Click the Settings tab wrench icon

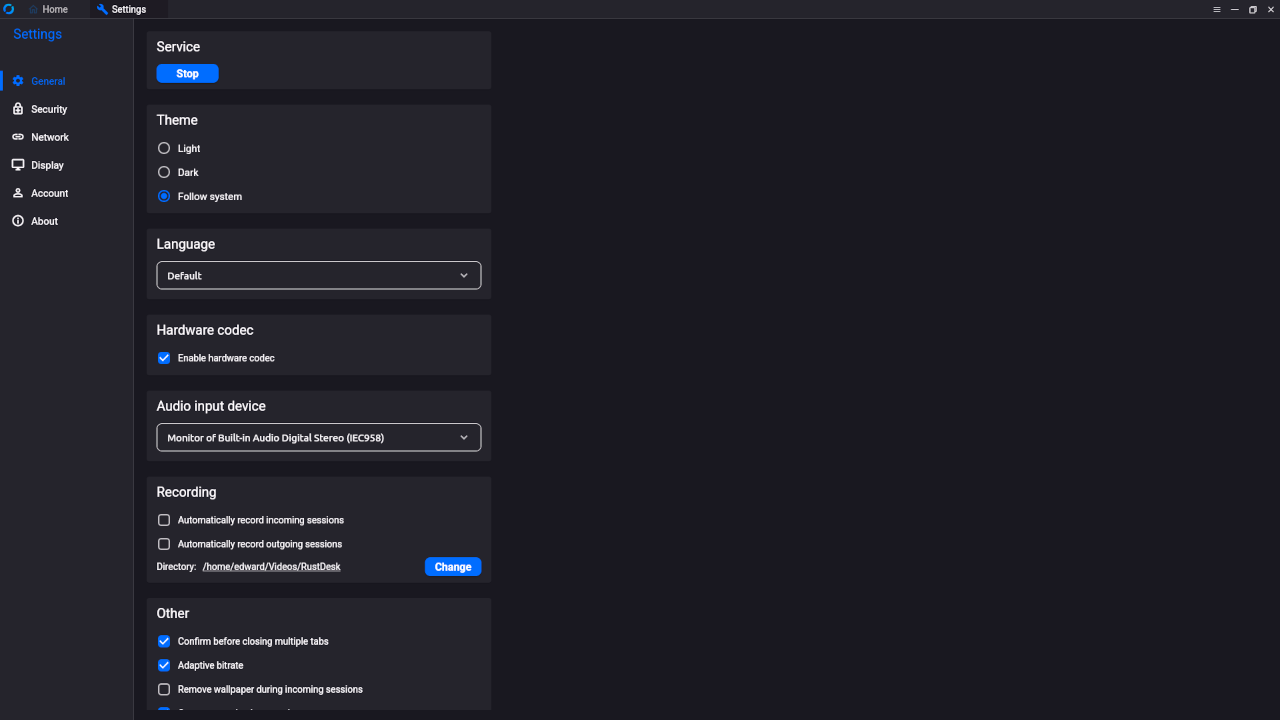click(x=102, y=9)
